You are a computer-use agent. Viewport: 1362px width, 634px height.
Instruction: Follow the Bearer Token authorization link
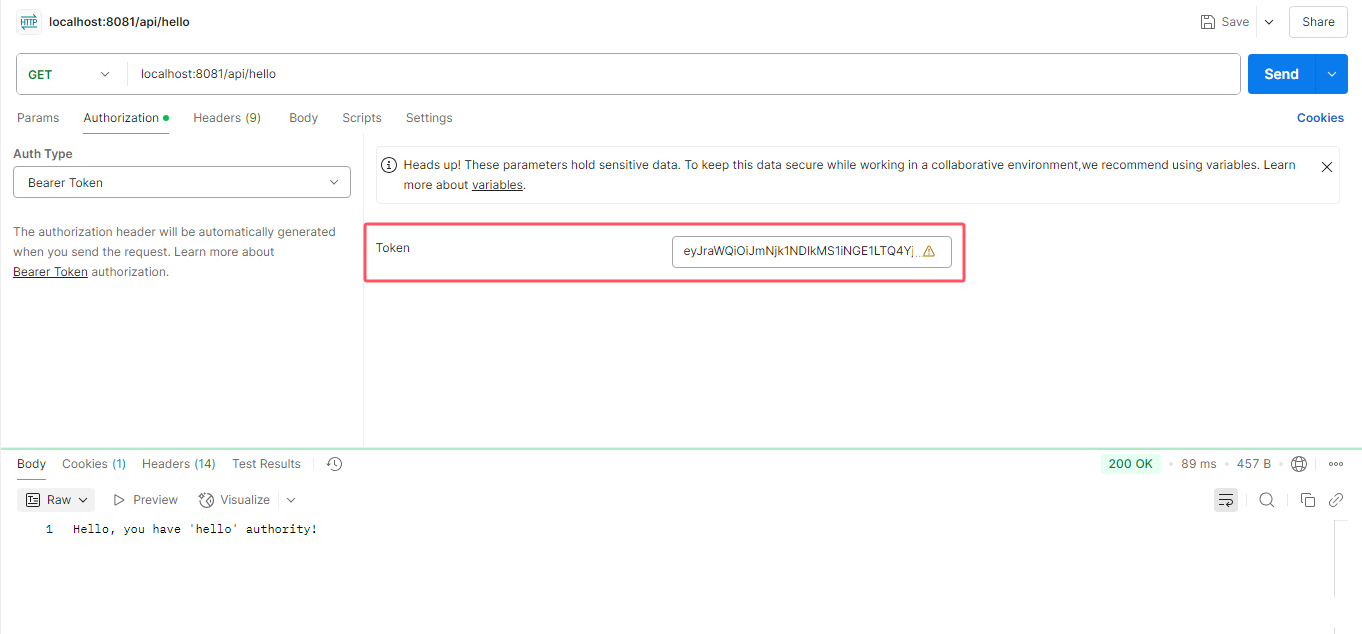point(50,272)
